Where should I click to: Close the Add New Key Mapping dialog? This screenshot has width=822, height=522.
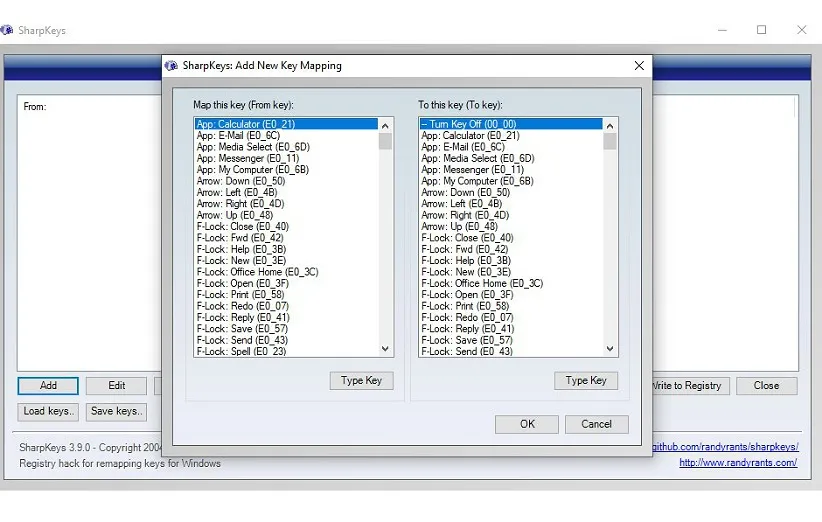point(639,66)
